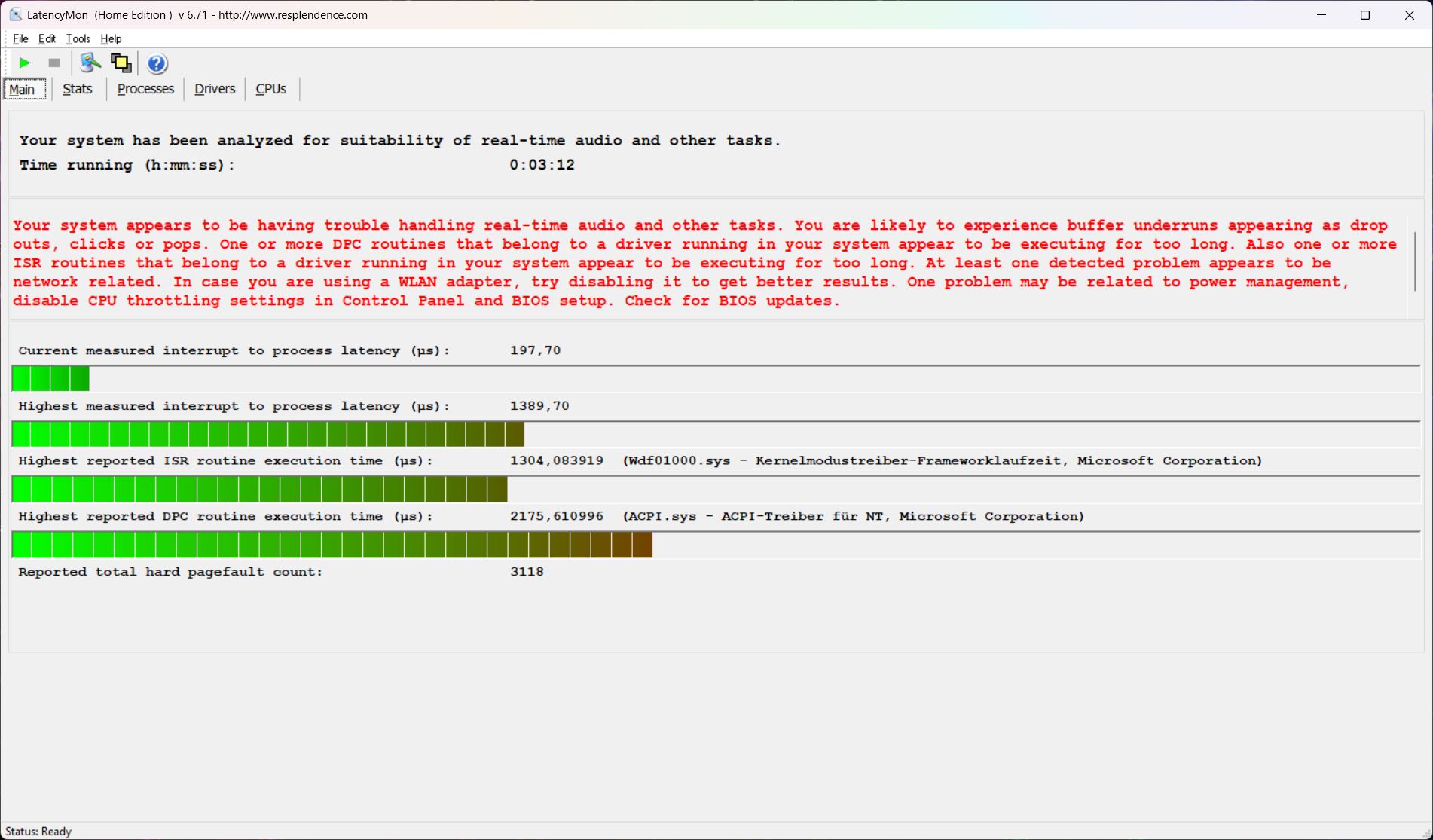
Task: Open the Tools menu
Action: 78,38
